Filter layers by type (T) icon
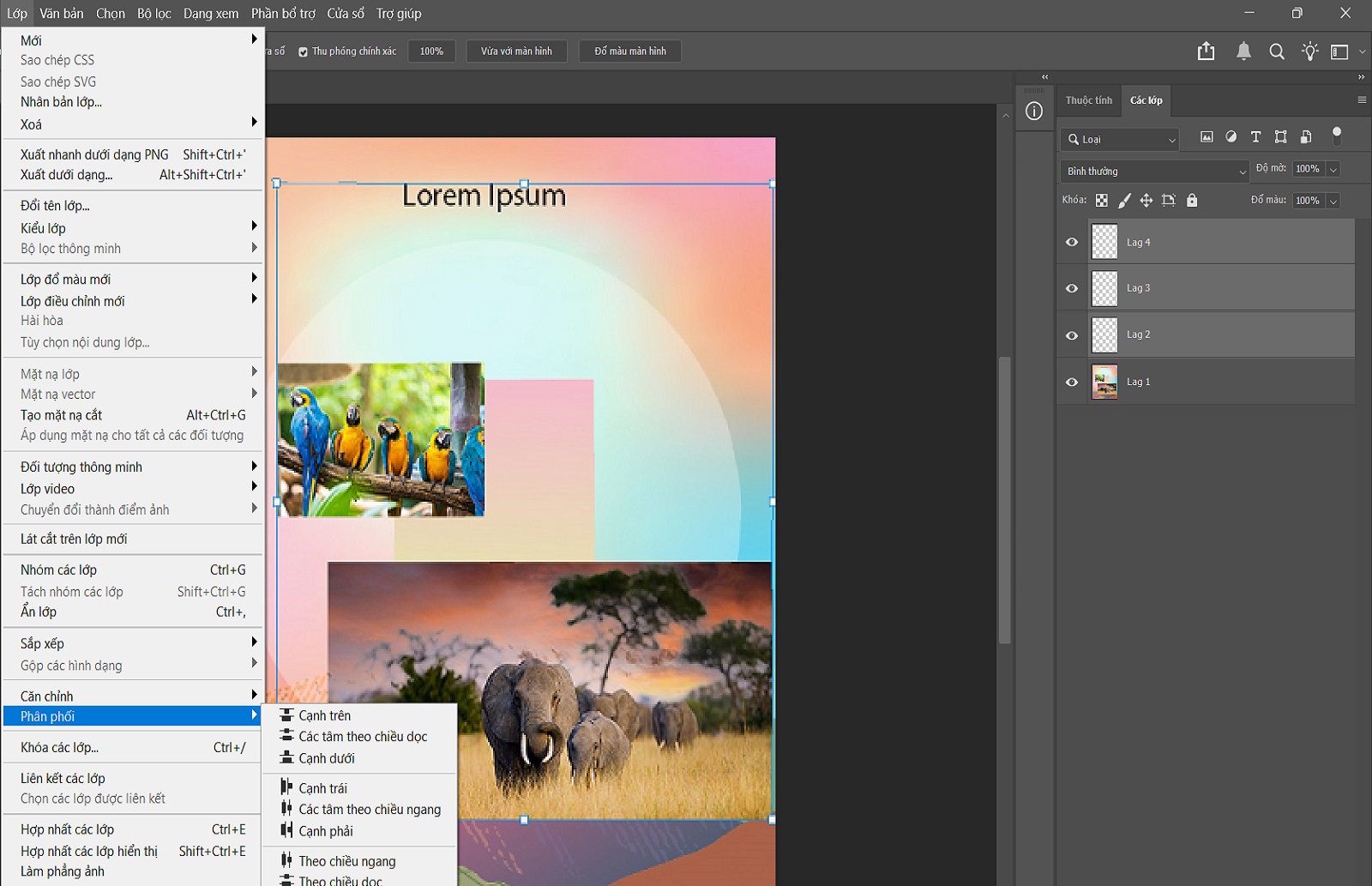The width and height of the screenshot is (1372, 886). [x=1255, y=137]
